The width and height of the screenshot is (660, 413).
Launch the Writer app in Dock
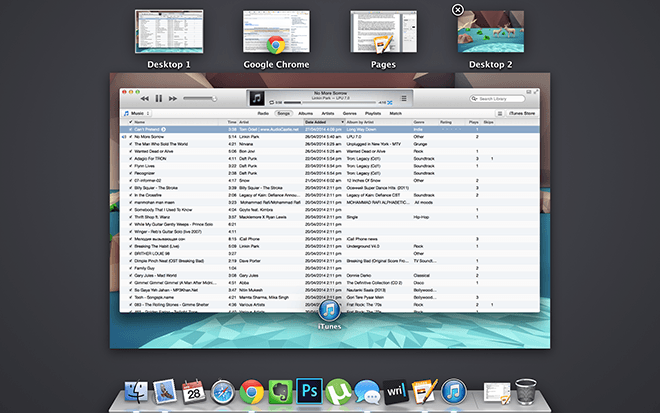396,392
